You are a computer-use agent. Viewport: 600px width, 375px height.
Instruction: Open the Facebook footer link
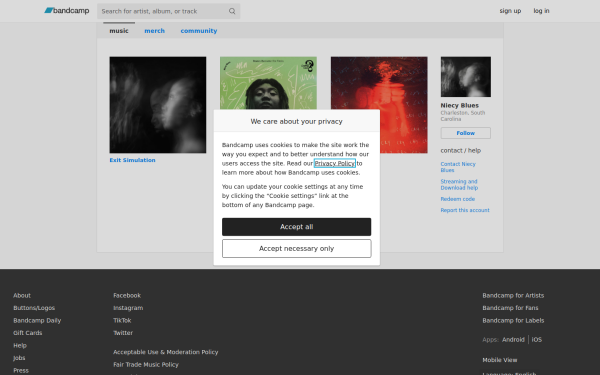click(x=127, y=295)
